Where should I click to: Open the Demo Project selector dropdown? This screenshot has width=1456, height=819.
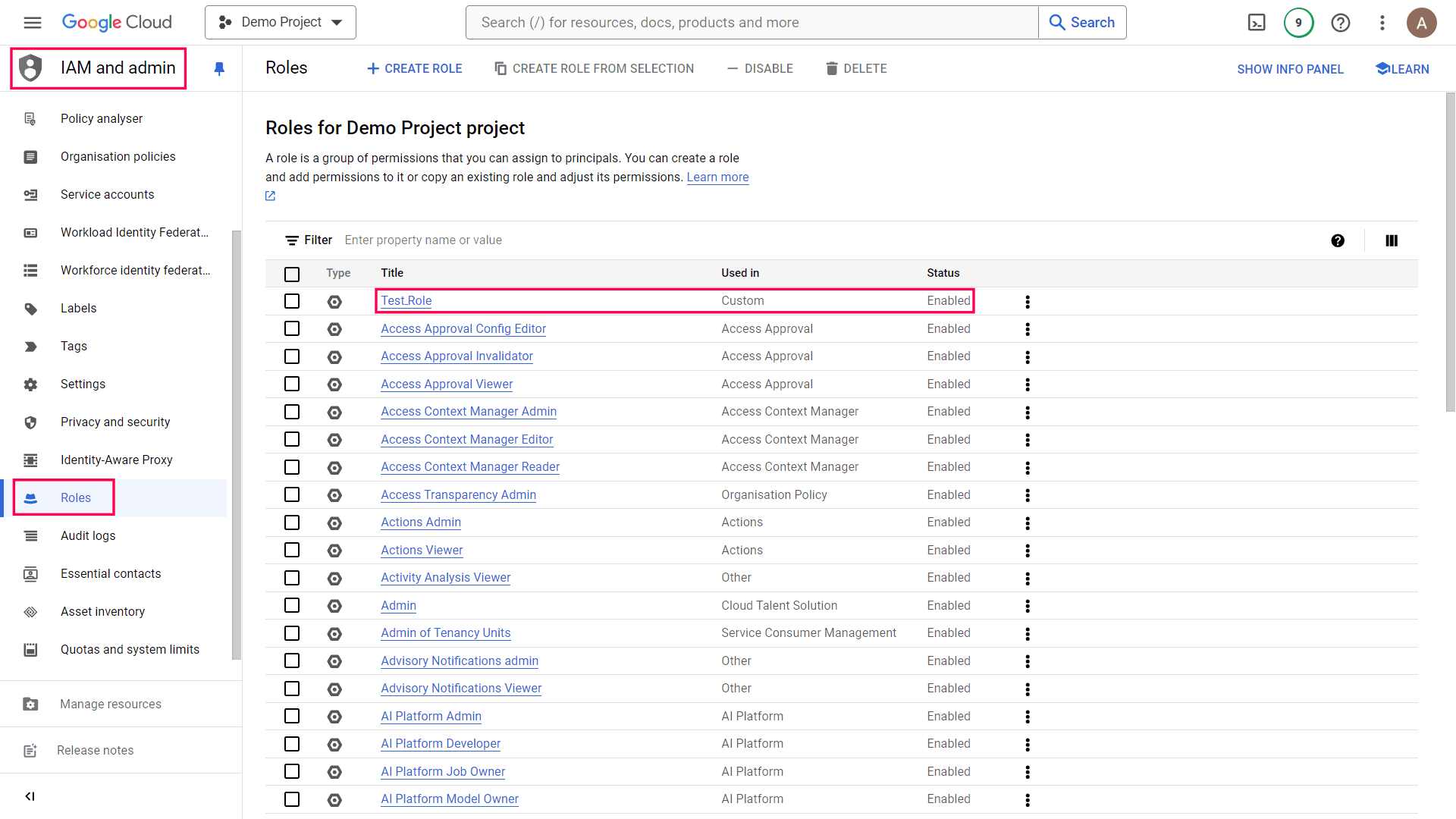[281, 23]
